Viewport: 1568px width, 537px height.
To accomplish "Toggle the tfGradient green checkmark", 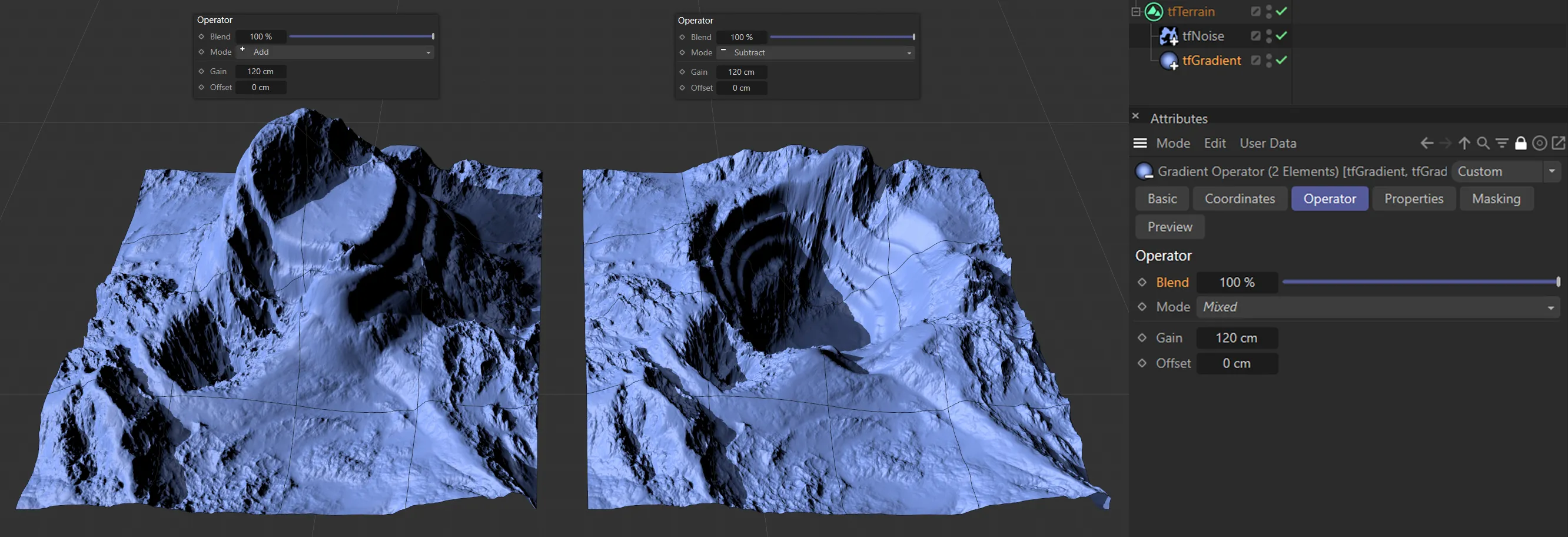I will click(1281, 60).
